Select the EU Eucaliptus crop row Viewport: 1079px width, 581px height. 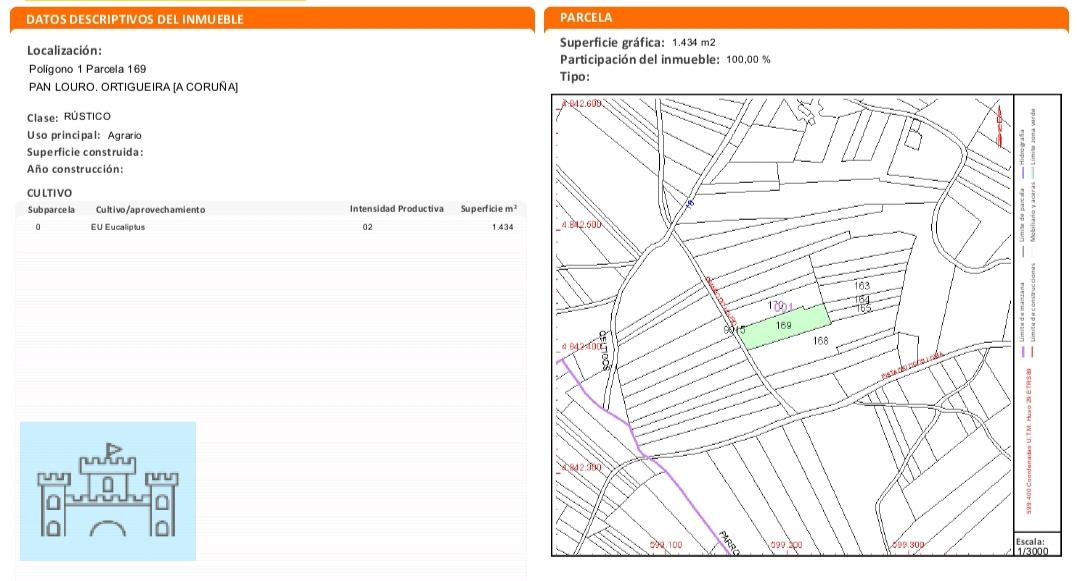[270, 228]
